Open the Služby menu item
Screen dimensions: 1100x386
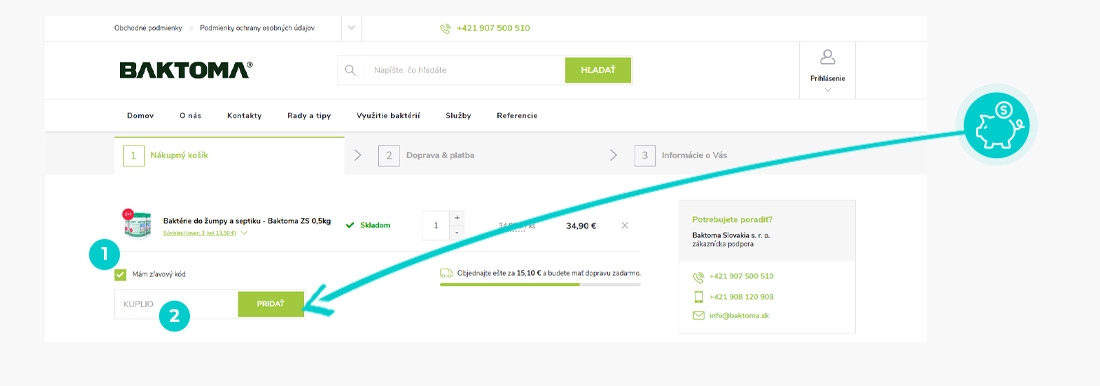(458, 116)
